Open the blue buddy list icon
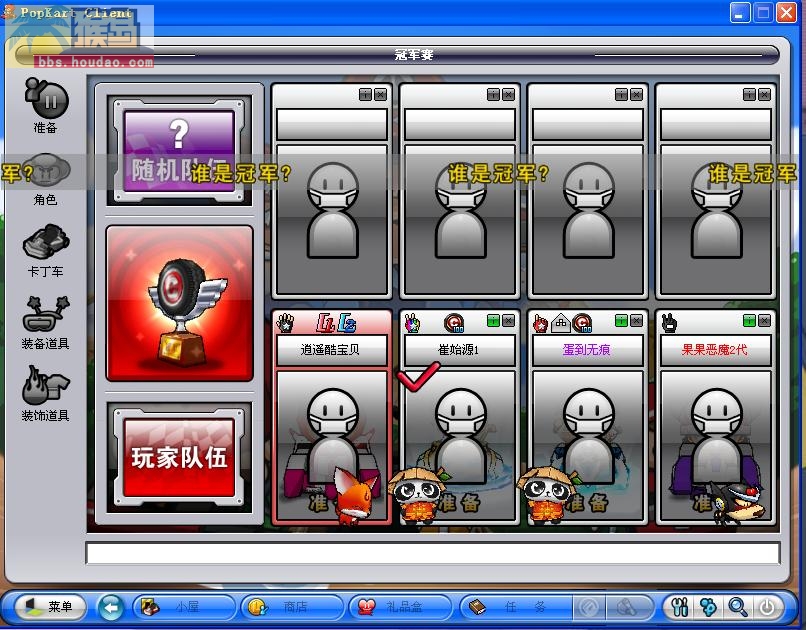This screenshot has width=806, height=630. click(708, 607)
